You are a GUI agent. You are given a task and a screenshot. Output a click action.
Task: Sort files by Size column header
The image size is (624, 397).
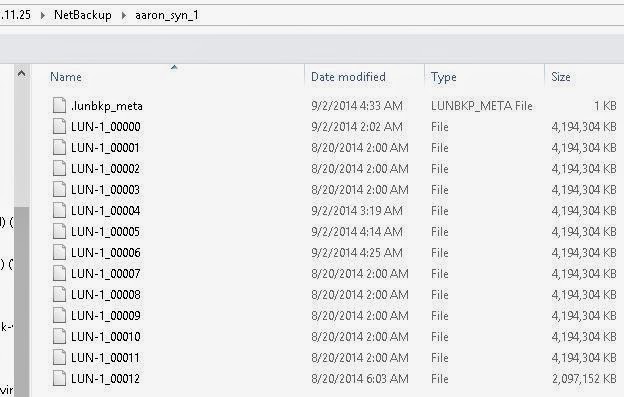pyautogui.click(x=561, y=77)
